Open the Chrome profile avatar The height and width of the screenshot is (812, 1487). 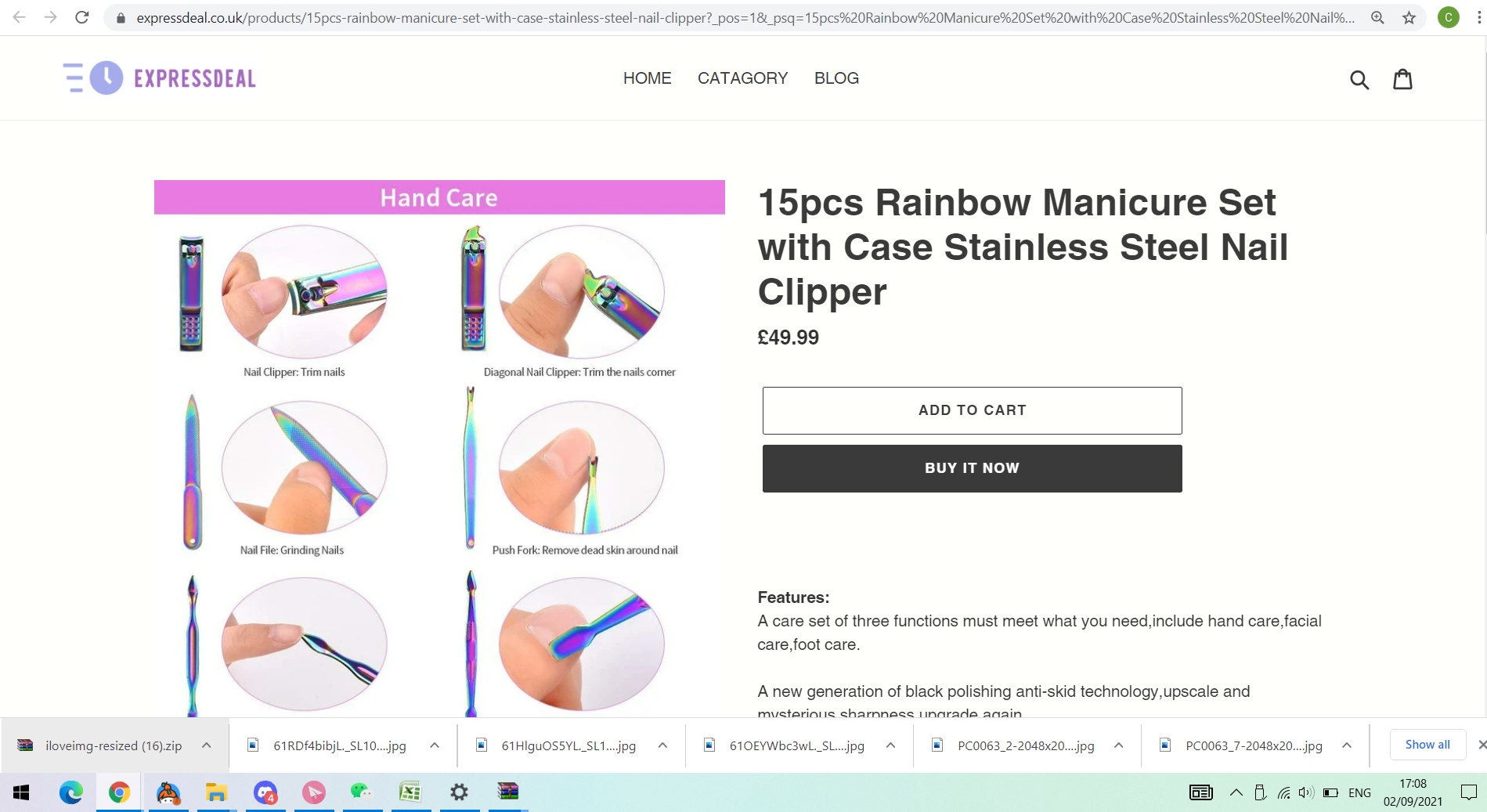click(x=1449, y=17)
